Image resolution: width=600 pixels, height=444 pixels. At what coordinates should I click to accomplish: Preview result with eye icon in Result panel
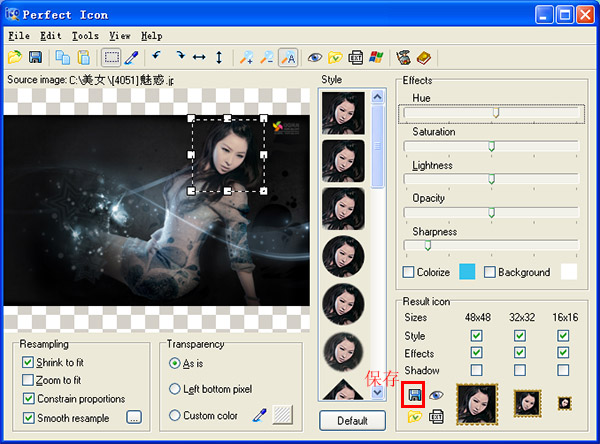[x=436, y=395]
